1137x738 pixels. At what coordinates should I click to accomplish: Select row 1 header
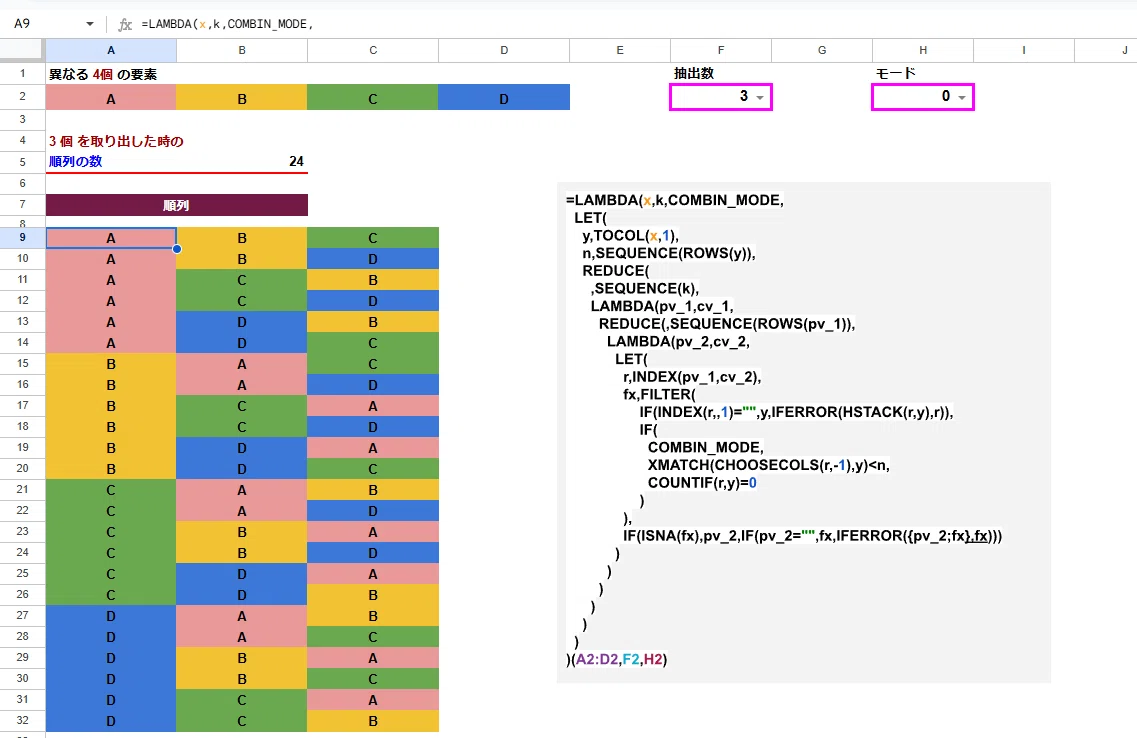[x=22, y=73]
